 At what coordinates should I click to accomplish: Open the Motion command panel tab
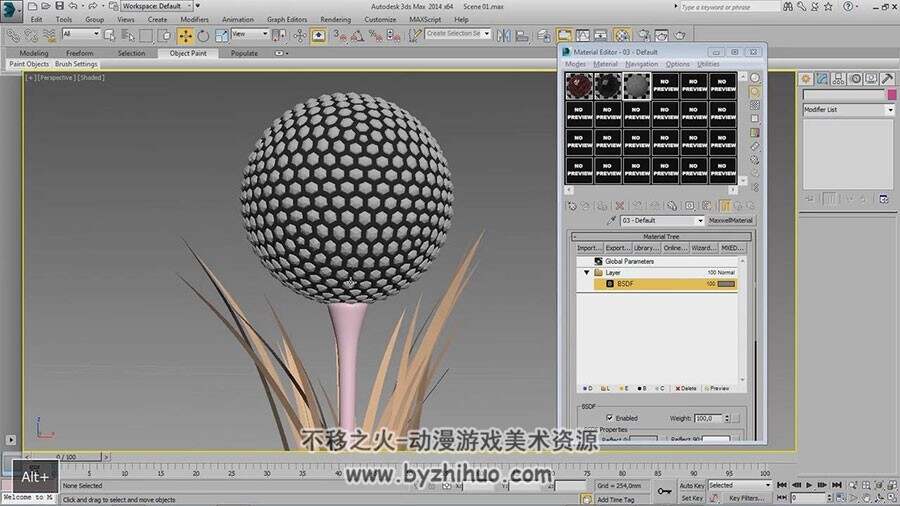pyautogui.click(x=855, y=79)
